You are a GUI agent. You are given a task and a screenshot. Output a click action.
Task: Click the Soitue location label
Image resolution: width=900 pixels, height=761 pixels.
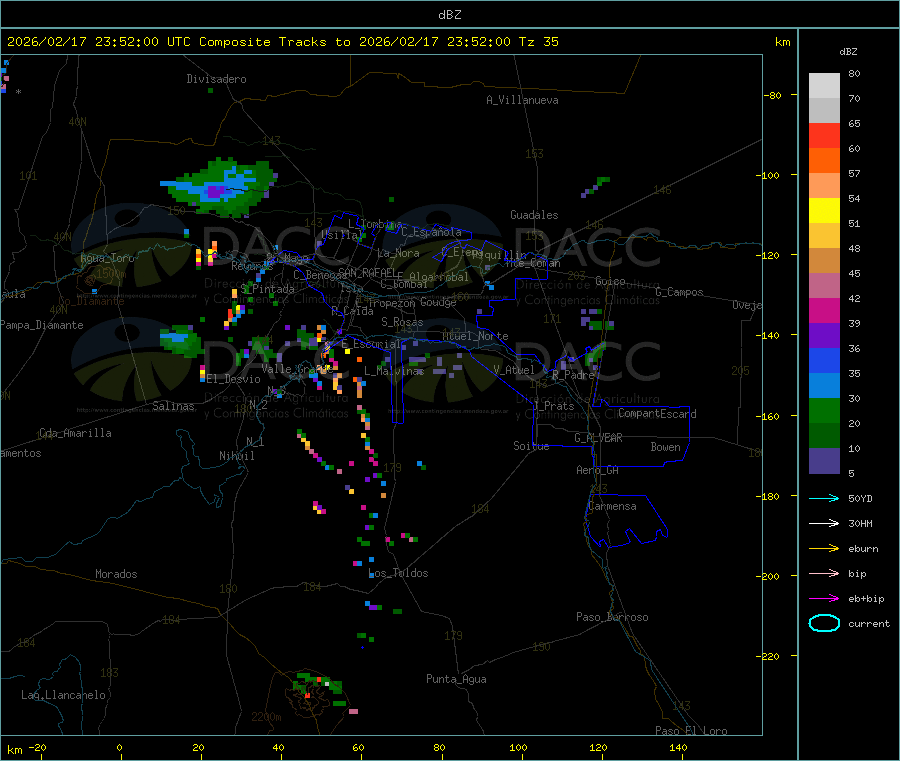click(x=532, y=446)
